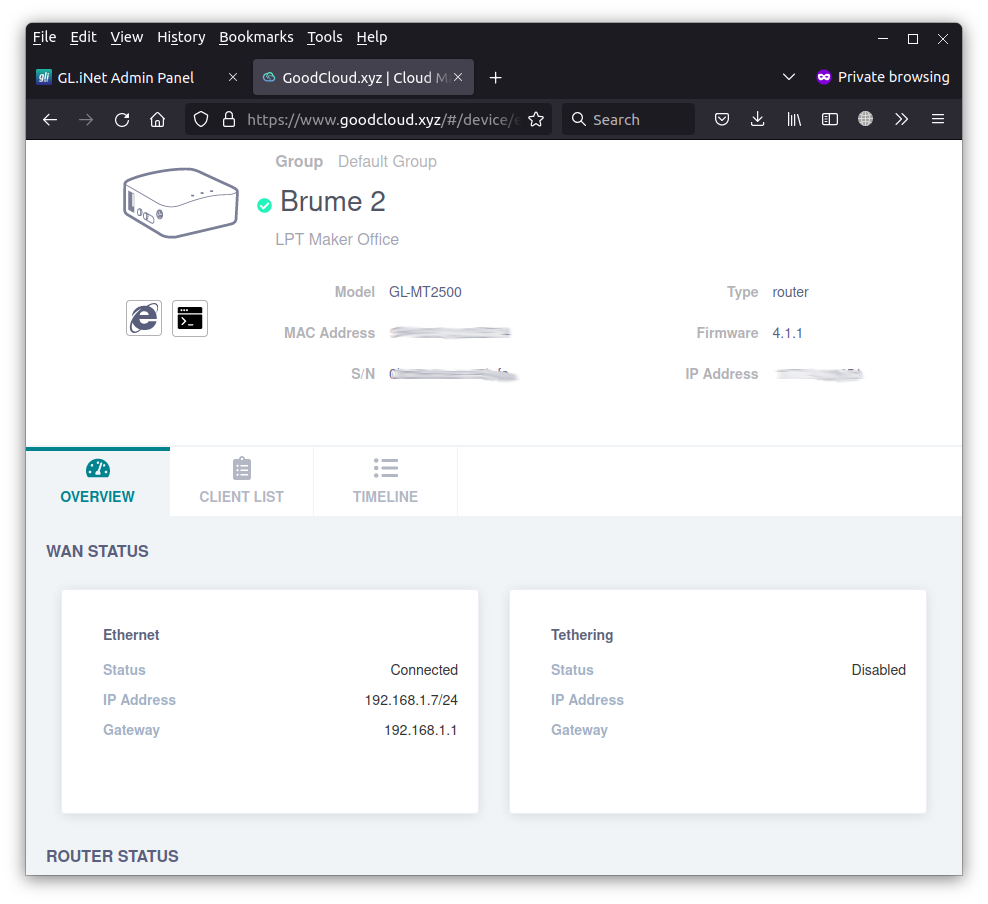Open a new browser tab
The width and height of the screenshot is (988, 904).
click(x=496, y=77)
